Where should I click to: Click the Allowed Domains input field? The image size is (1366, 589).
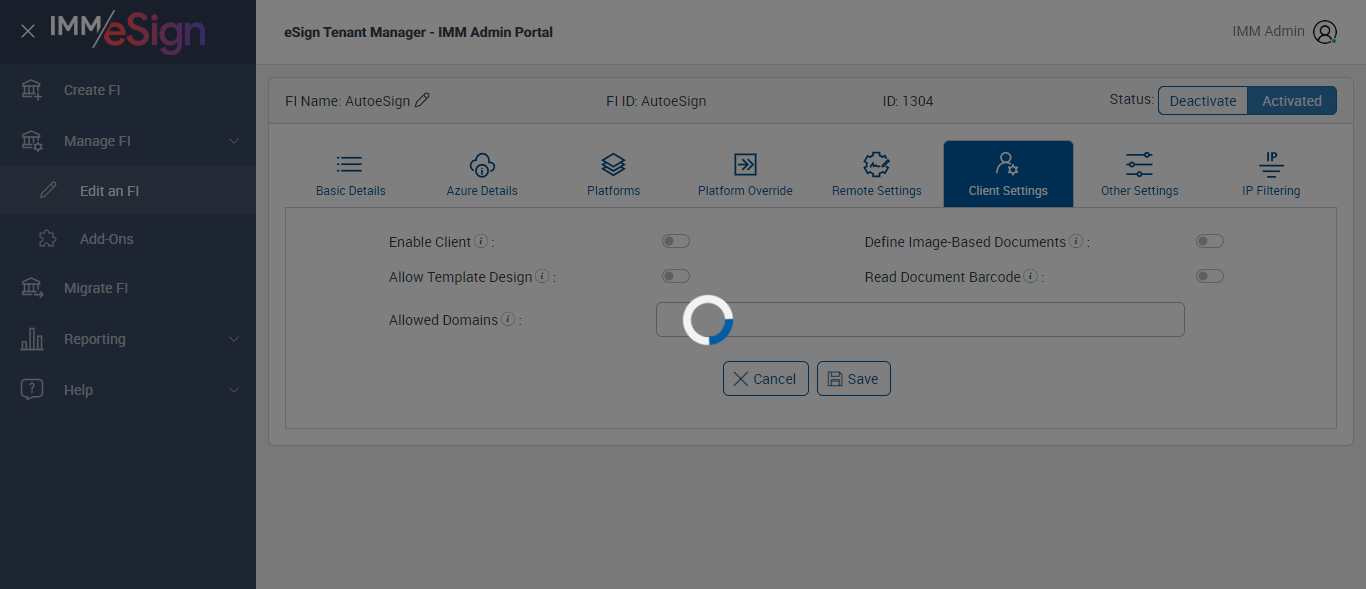pyautogui.click(x=920, y=319)
